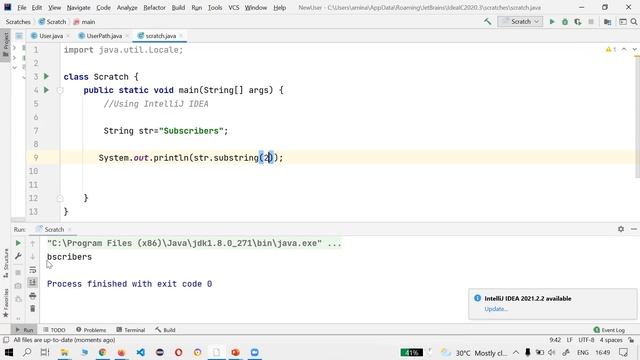The height and width of the screenshot is (360, 640).
Task: Open Visual Studio Code from the taskbar
Action: pyautogui.click(x=140, y=352)
